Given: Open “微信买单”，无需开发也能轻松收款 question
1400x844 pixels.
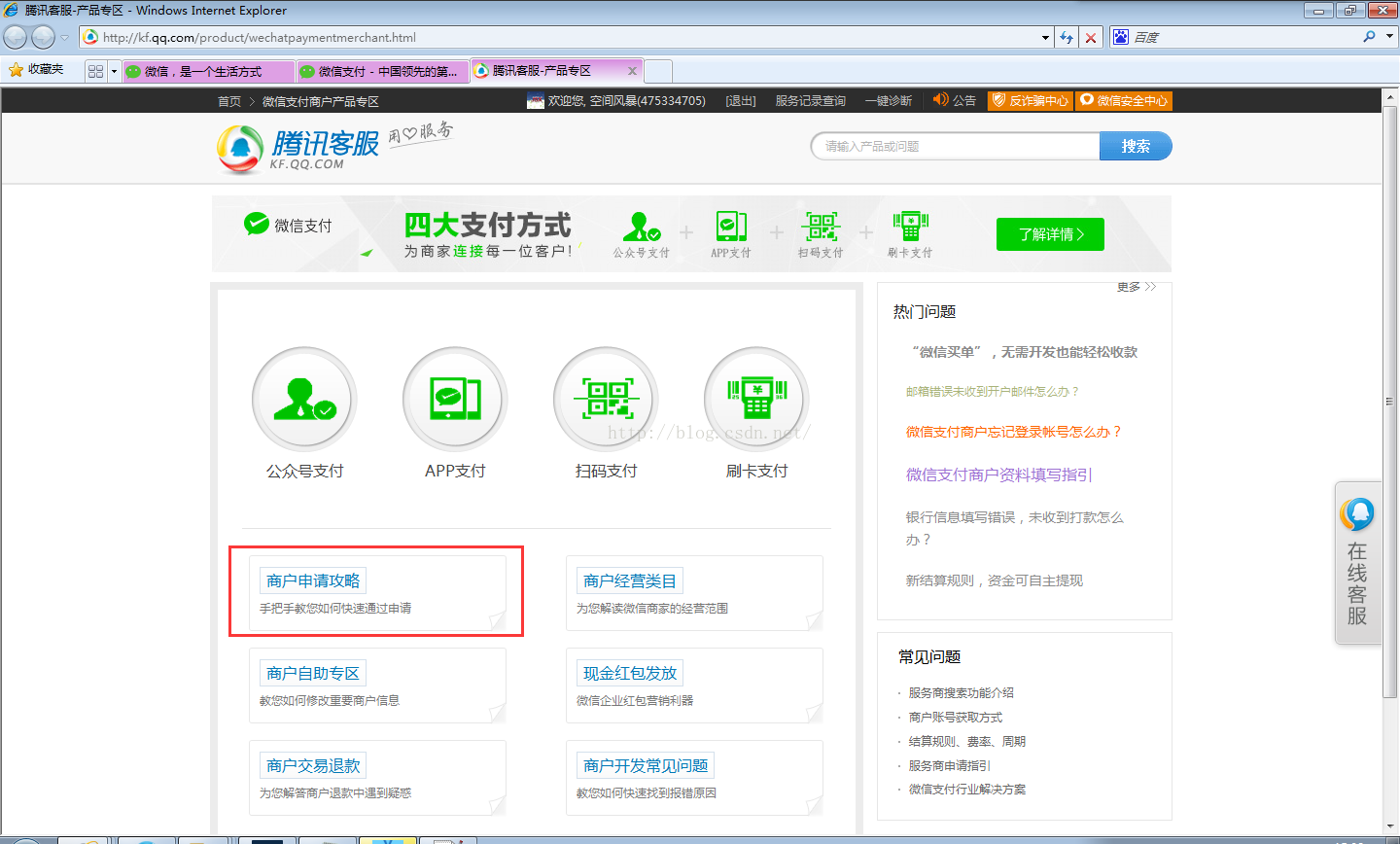Looking at the screenshot, I should point(1025,352).
